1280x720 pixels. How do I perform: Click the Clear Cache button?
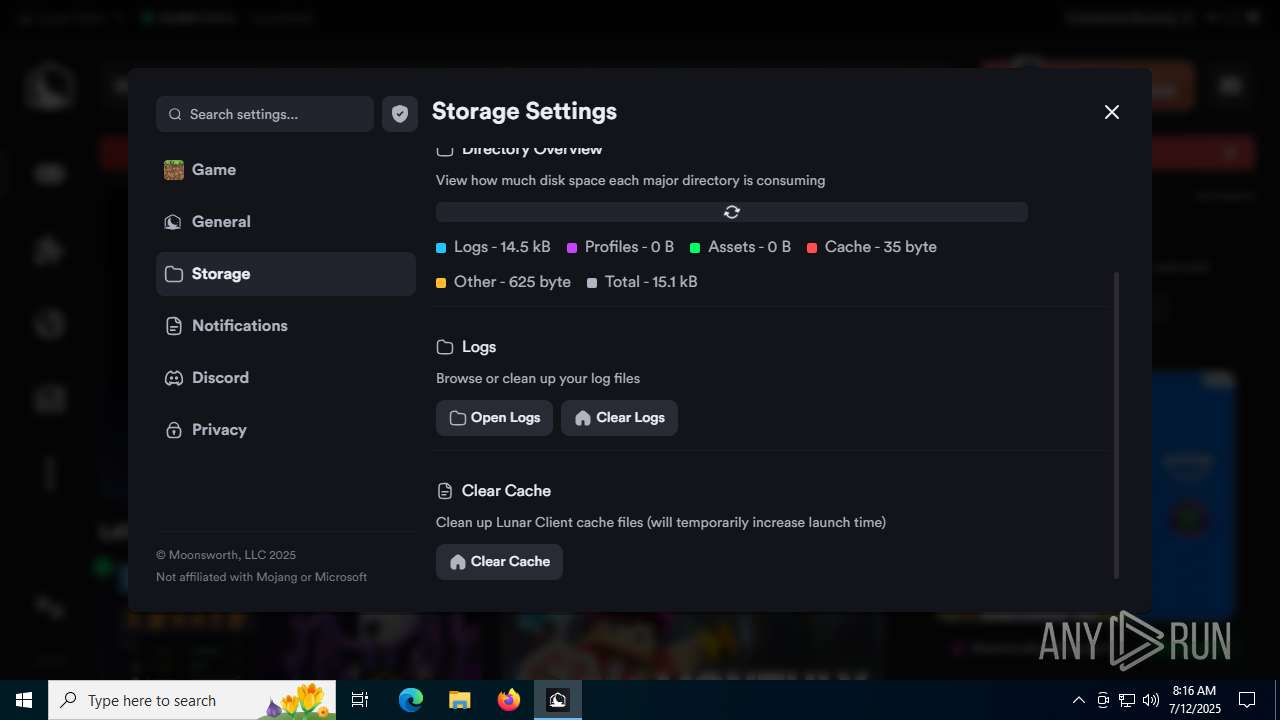[499, 562]
